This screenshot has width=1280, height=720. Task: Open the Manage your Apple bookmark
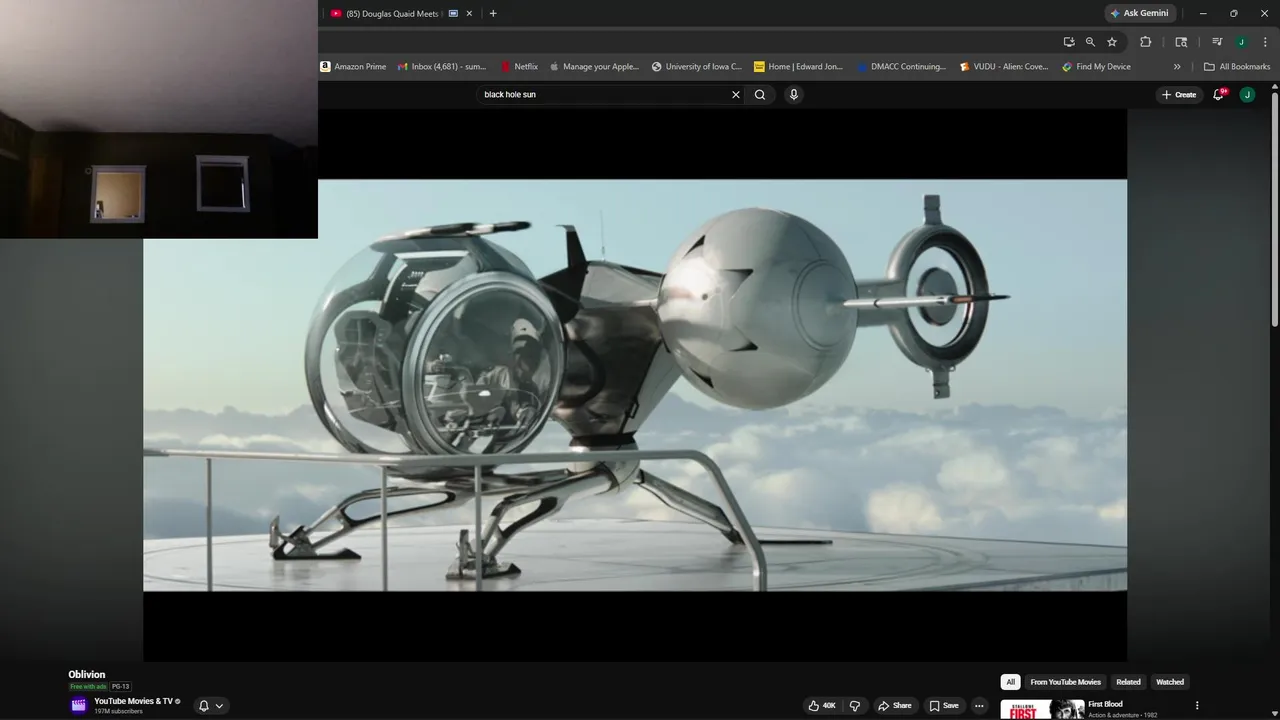(595, 67)
